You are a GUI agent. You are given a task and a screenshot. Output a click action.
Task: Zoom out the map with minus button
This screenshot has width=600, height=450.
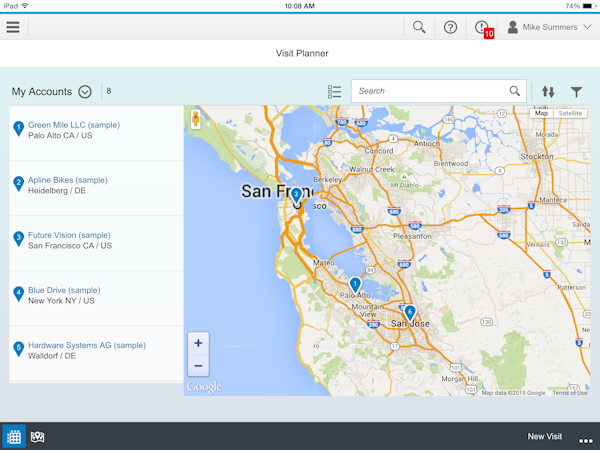click(x=198, y=366)
